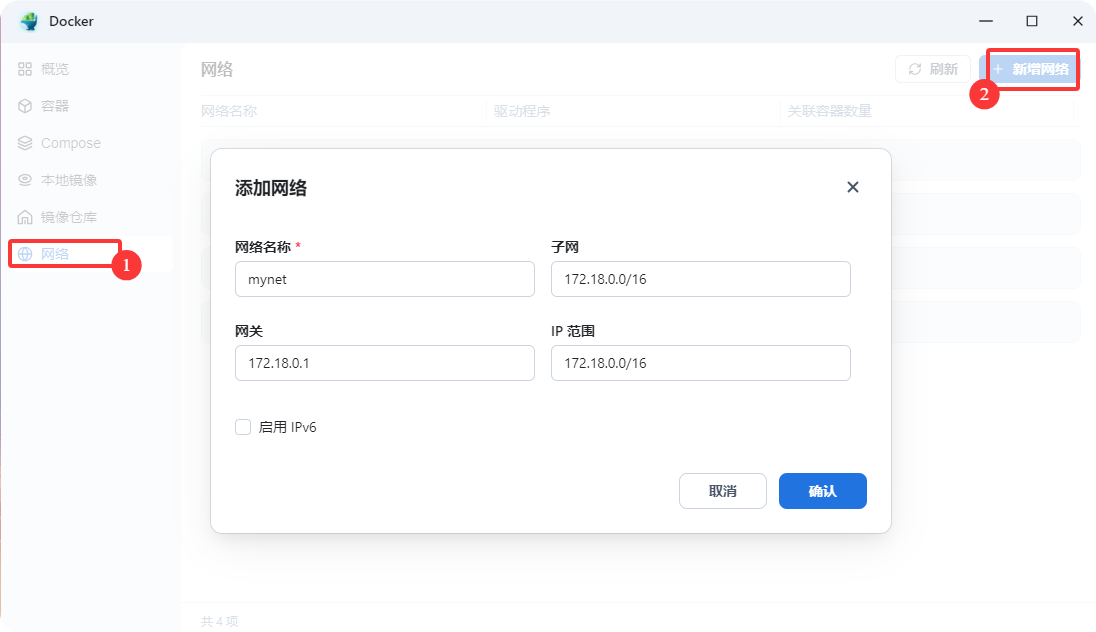The height and width of the screenshot is (632, 1096).
Task: Click the Docker whale app icon
Action: point(29,21)
